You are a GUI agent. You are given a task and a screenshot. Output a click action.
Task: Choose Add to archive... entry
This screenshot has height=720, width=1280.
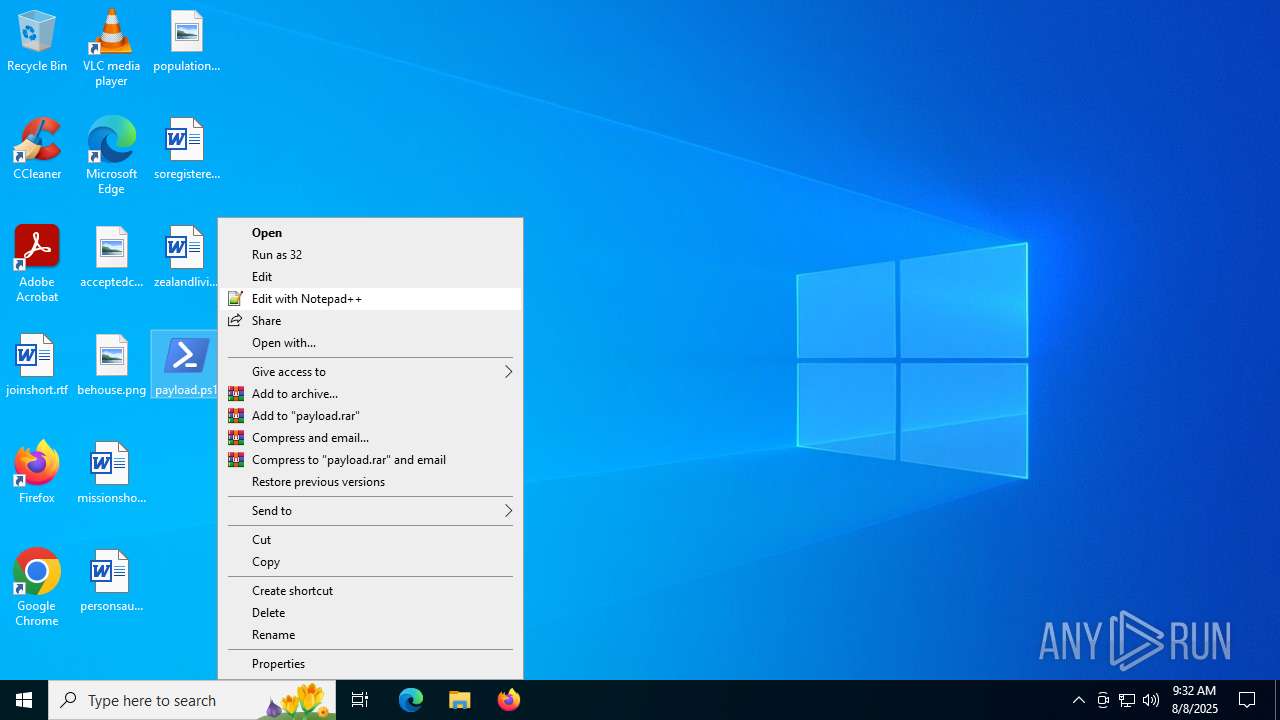pyautogui.click(x=370, y=394)
